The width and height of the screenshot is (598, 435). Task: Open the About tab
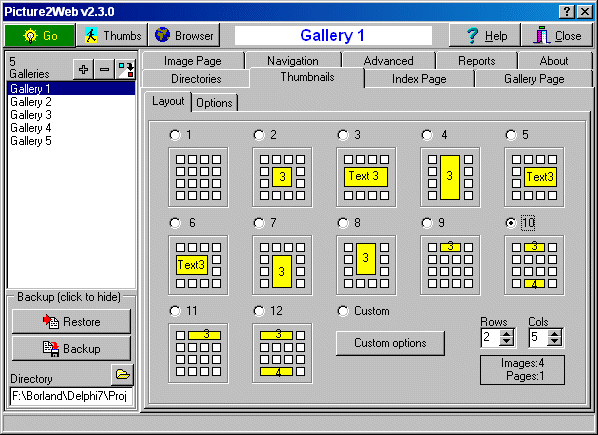click(554, 61)
